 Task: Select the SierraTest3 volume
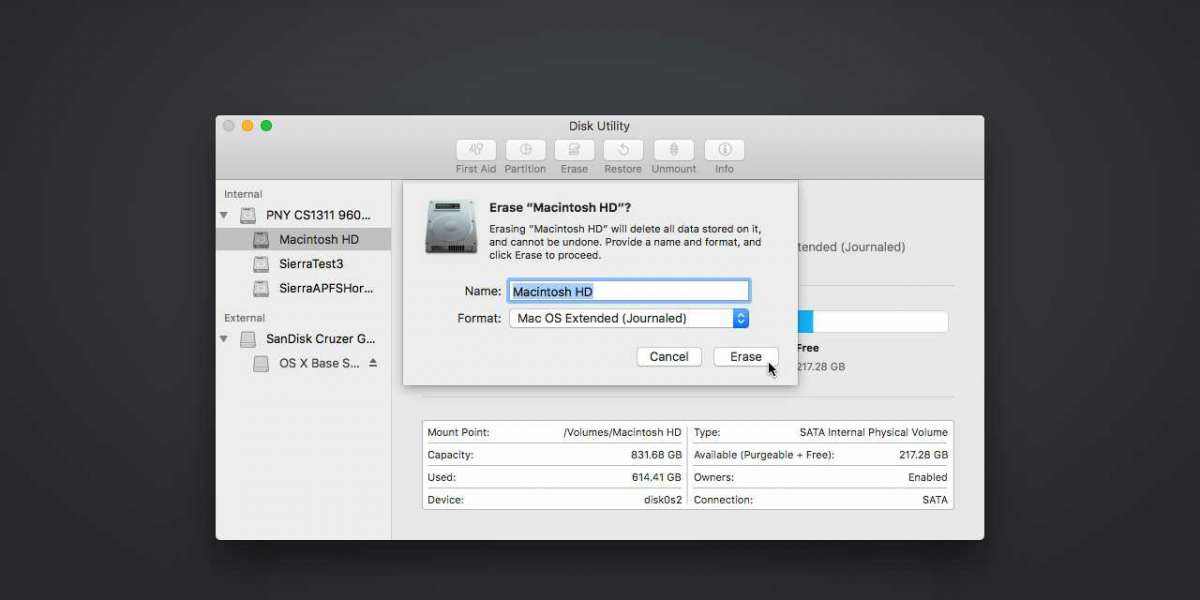tap(310, 264)
